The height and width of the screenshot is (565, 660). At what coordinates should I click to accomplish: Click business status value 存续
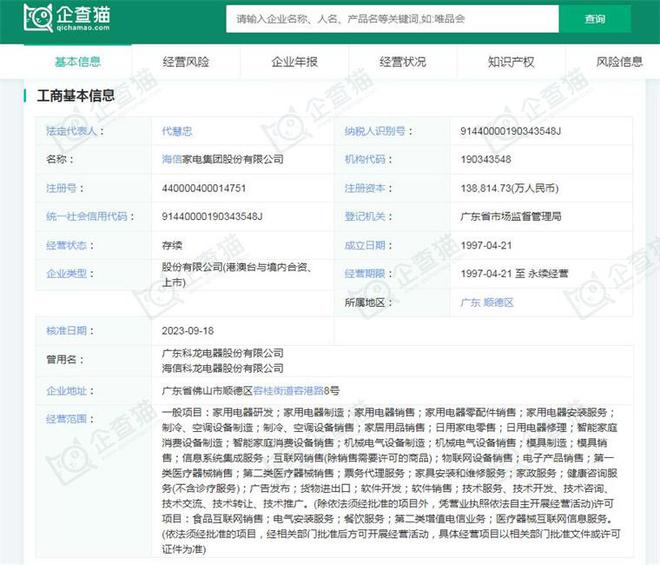coord(172,245)
